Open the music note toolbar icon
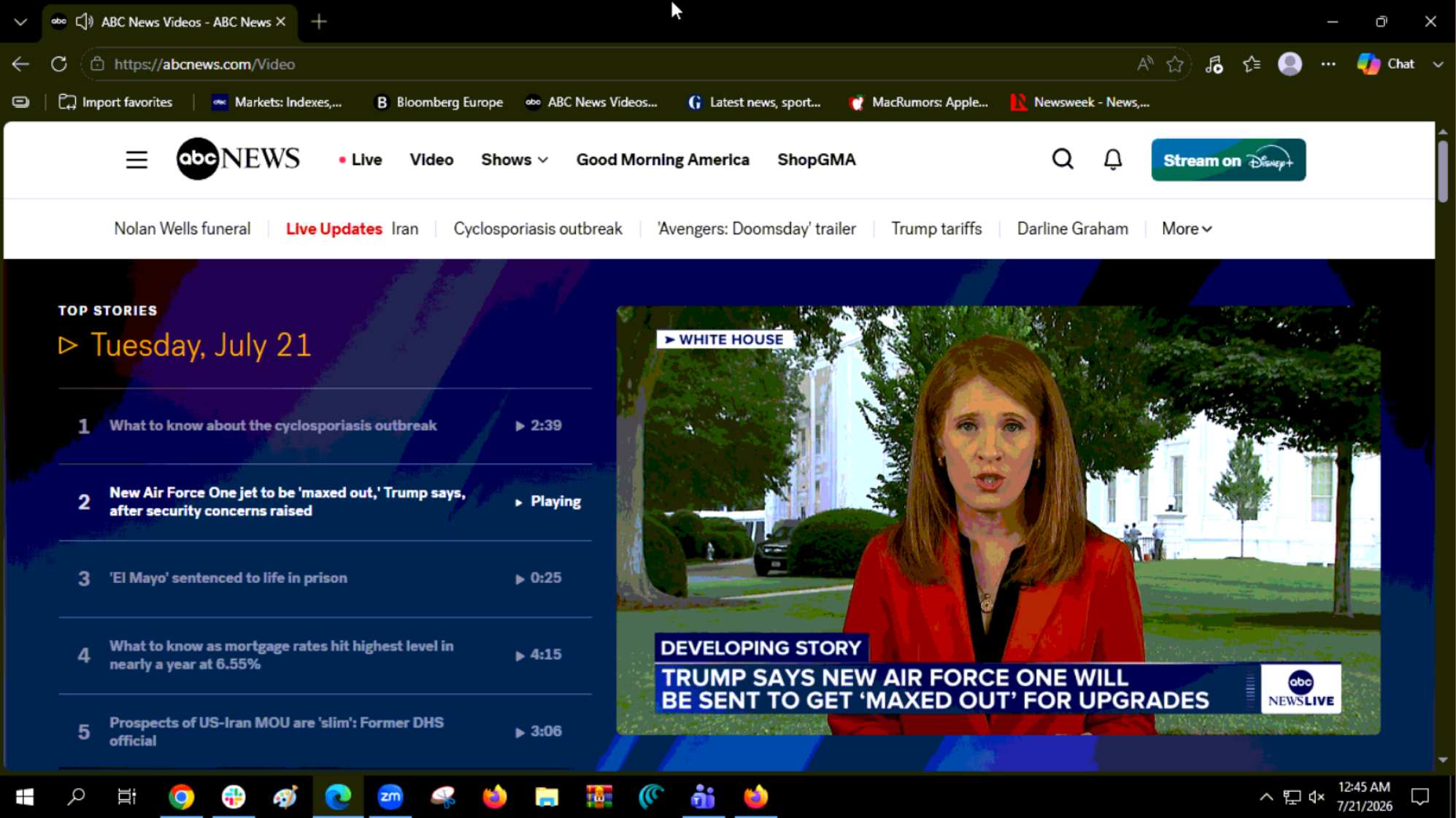Screen dimensions: 1456x818 coord(1214,64)
